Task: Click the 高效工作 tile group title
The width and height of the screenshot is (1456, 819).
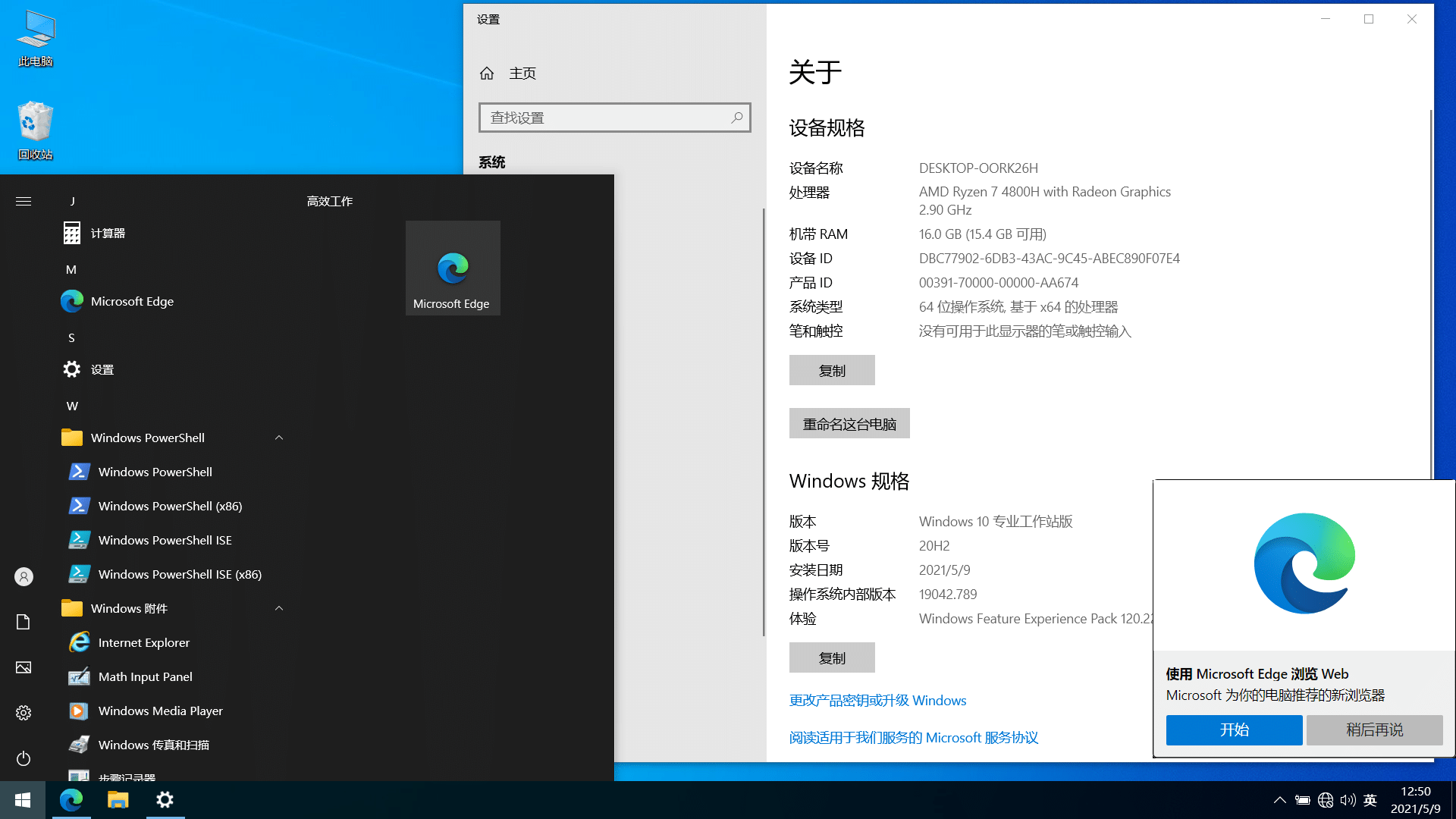Action: (x=330, y=201)
